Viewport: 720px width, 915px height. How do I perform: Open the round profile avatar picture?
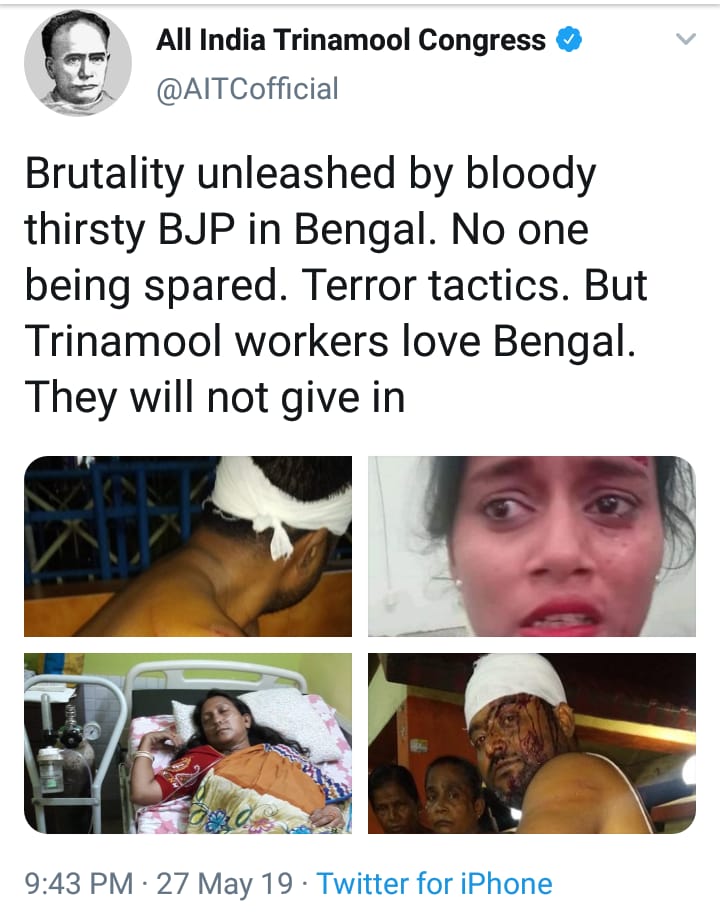(78, 62)
